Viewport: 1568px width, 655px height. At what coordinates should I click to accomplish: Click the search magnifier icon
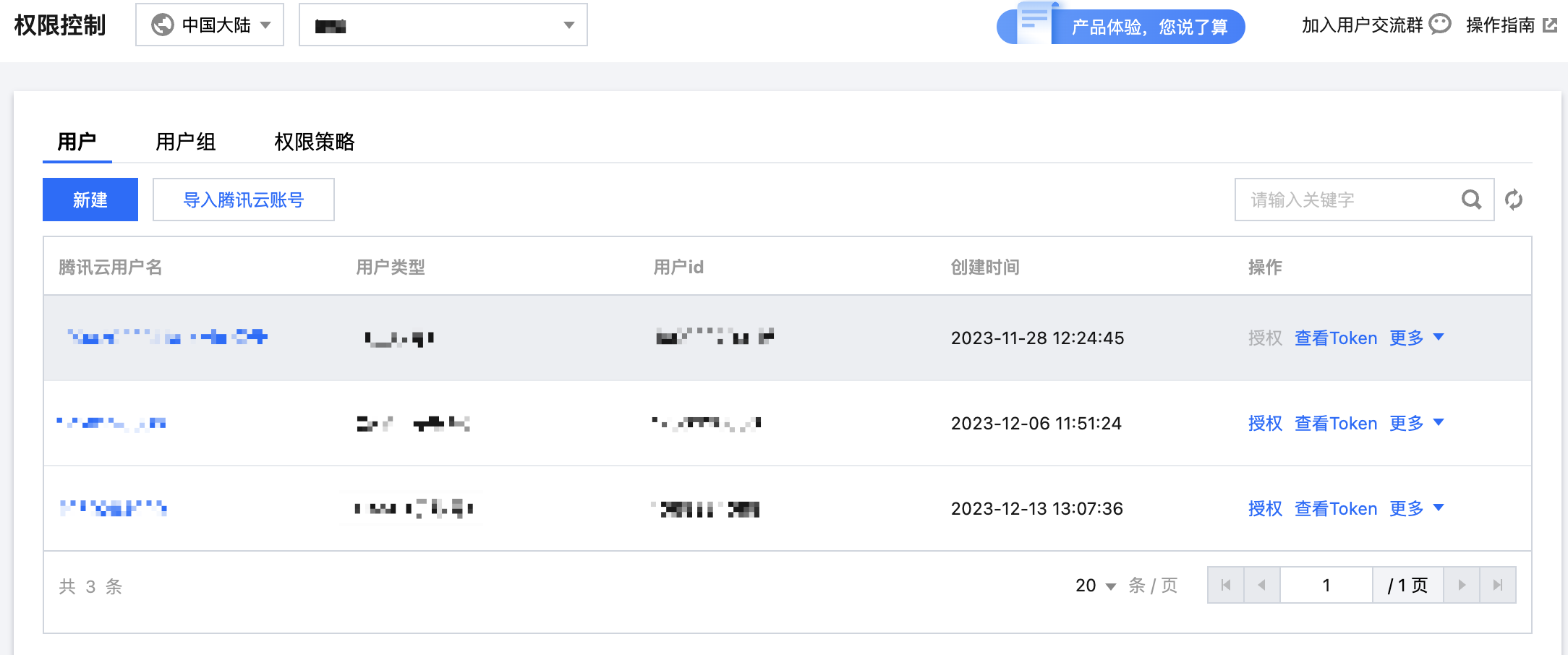[1471, 200]
